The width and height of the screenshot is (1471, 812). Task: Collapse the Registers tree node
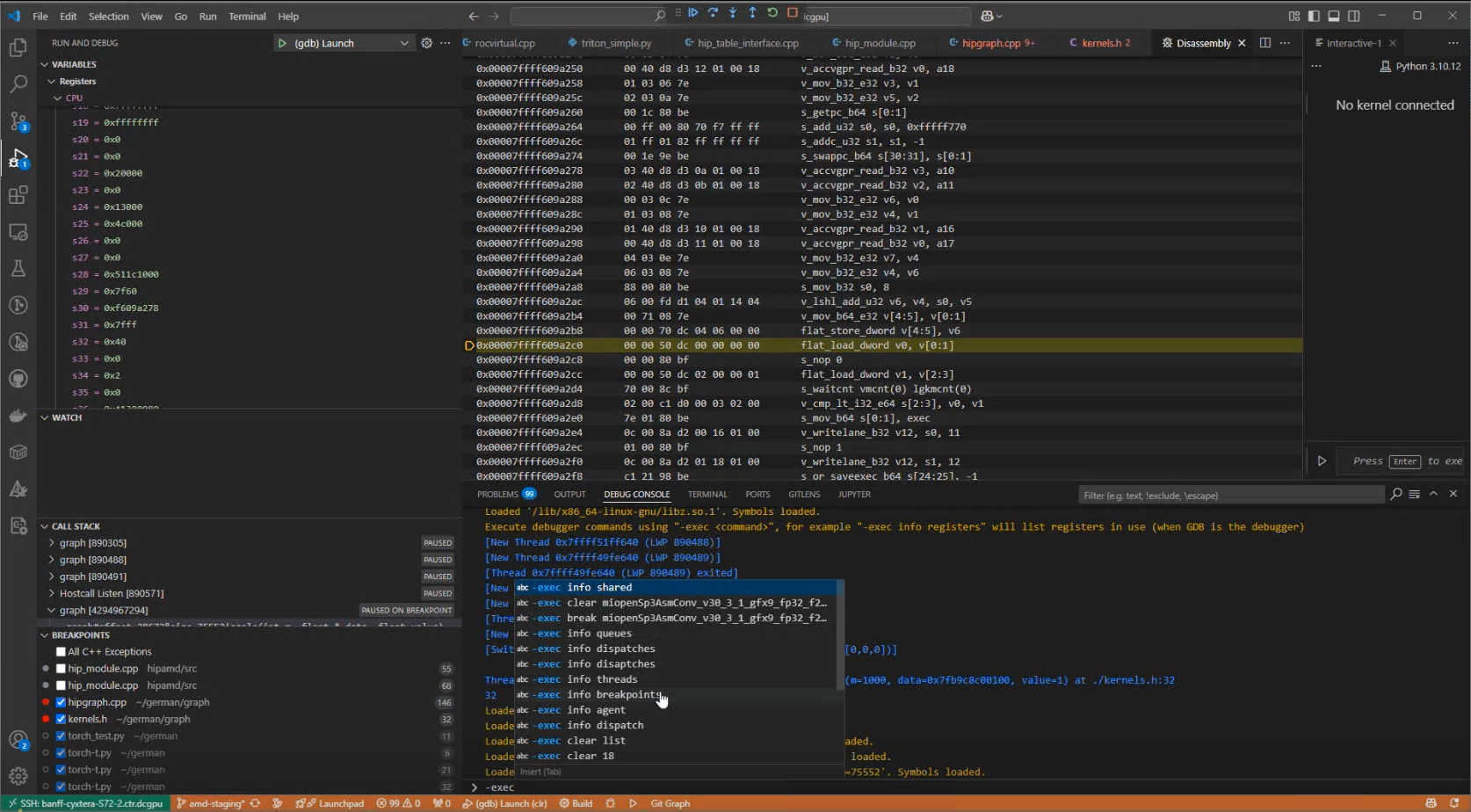(x=52, y=82)
